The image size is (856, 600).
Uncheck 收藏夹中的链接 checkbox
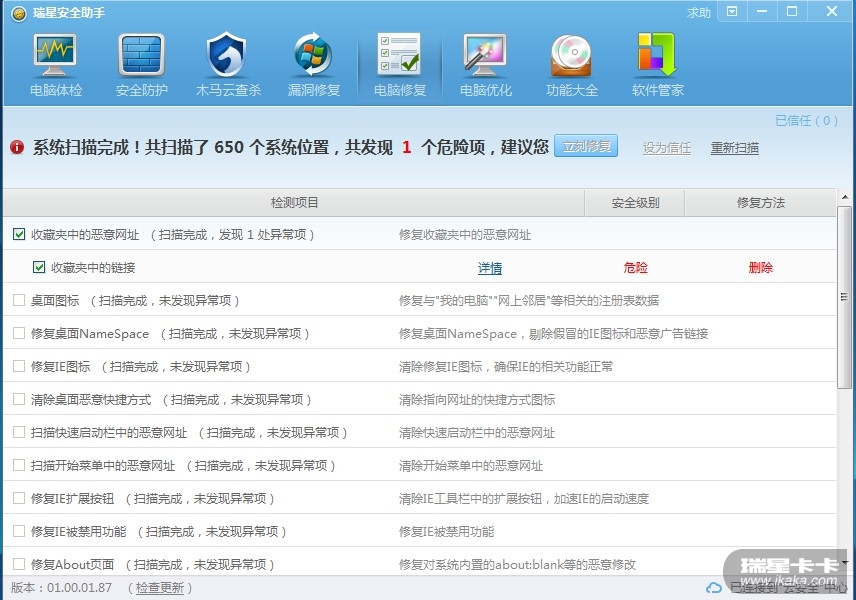[x=39, y=268]
